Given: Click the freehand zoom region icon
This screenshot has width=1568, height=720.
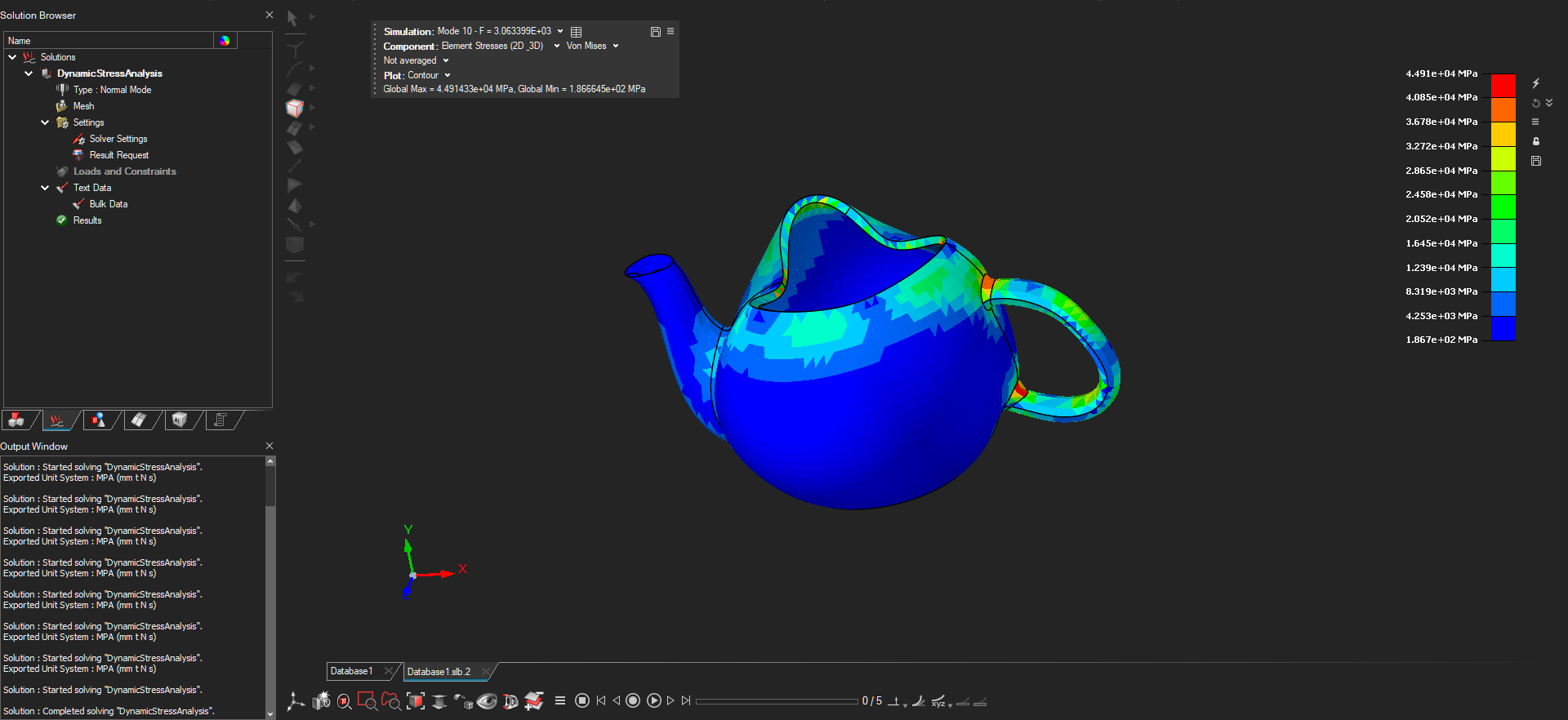Looking at the screenshot, I should tap(391, 700).
